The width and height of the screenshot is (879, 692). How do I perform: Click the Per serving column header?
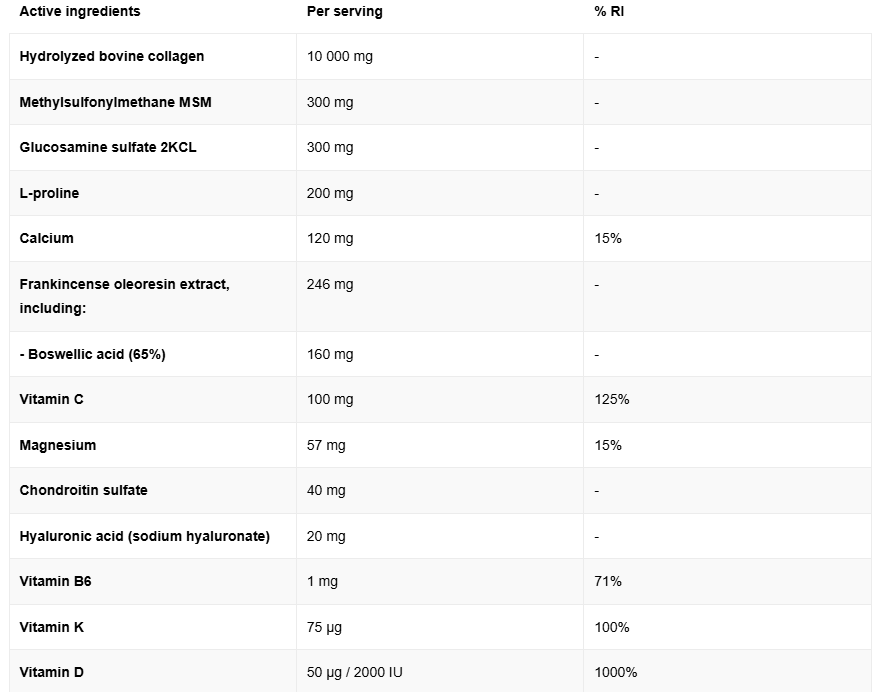[x=344, y=12]
